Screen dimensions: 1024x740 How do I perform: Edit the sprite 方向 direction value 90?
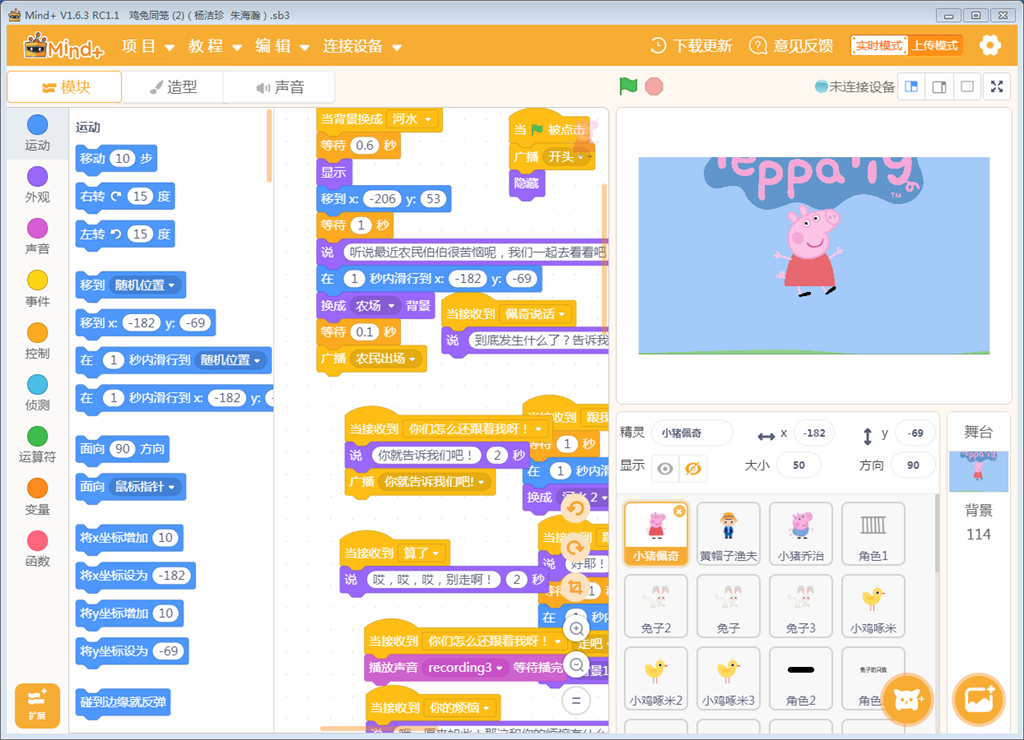point(913,465)
